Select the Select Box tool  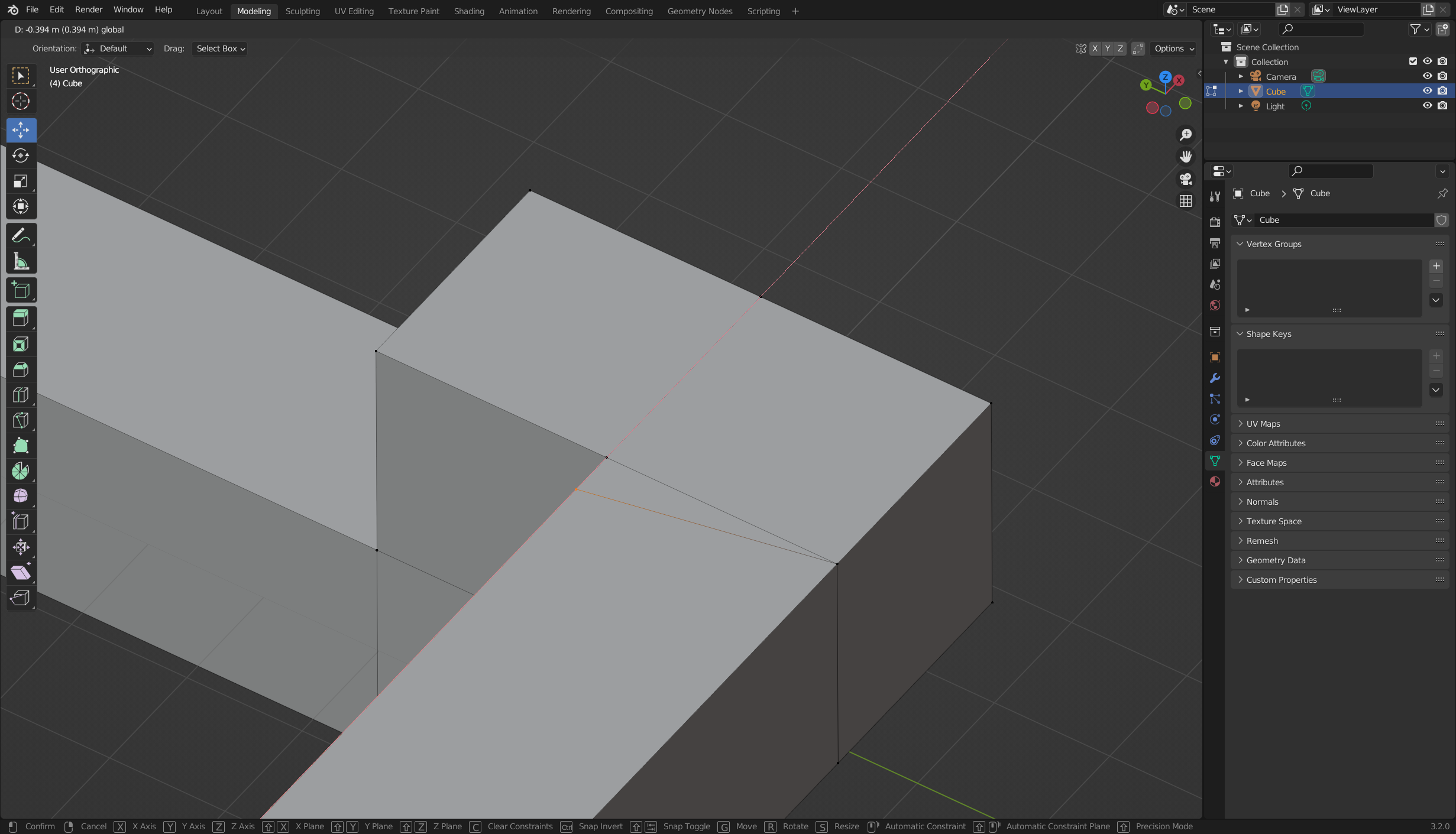pos(21,76)
